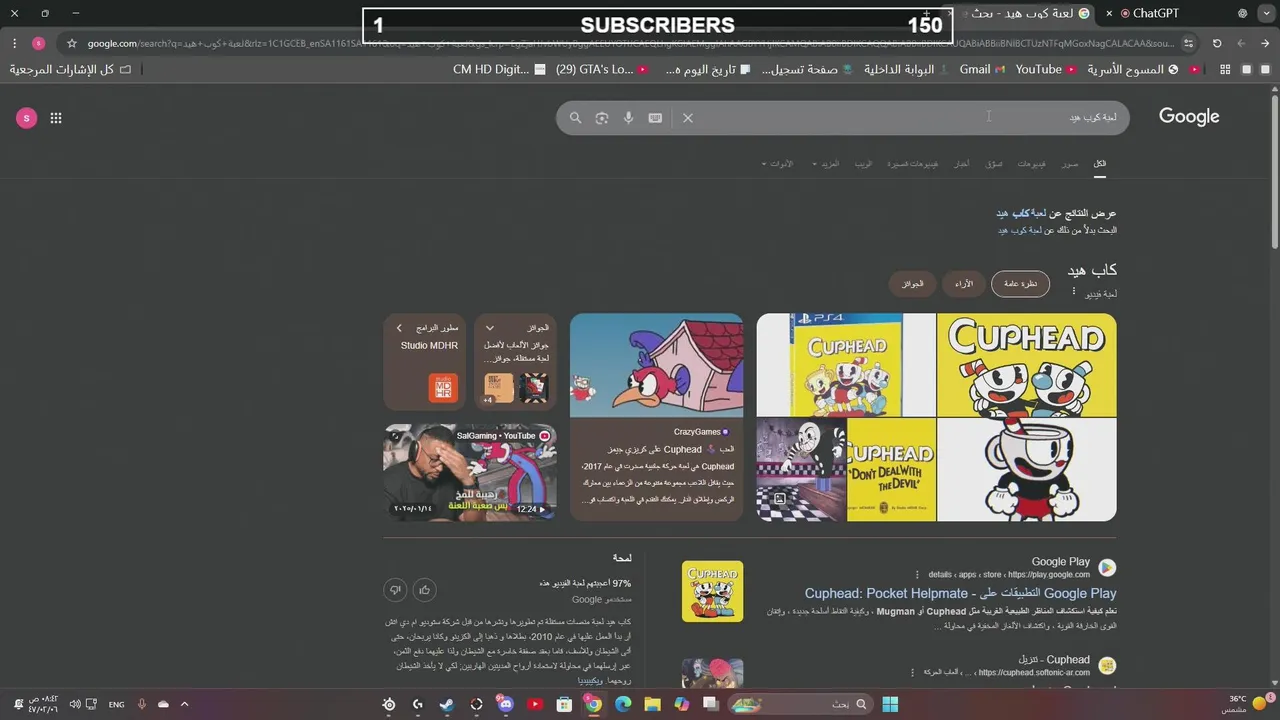
Task: Open the weather widget showing 36°C
Action: coord(1247,704)
